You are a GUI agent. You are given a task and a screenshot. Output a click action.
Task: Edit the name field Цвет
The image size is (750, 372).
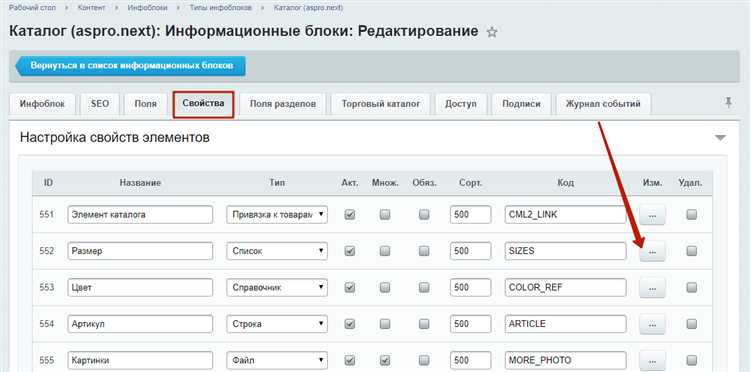[x=140, y=287]
